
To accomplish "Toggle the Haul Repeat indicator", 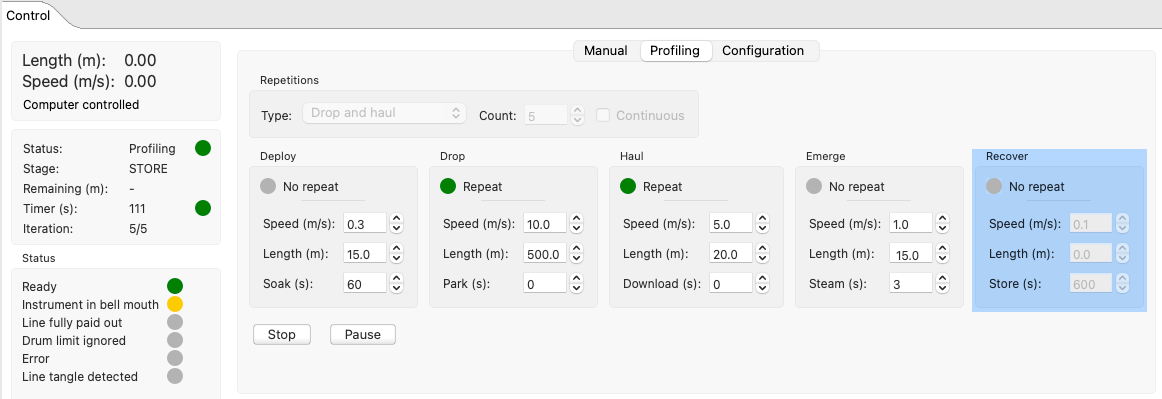I will coord(628,186).
